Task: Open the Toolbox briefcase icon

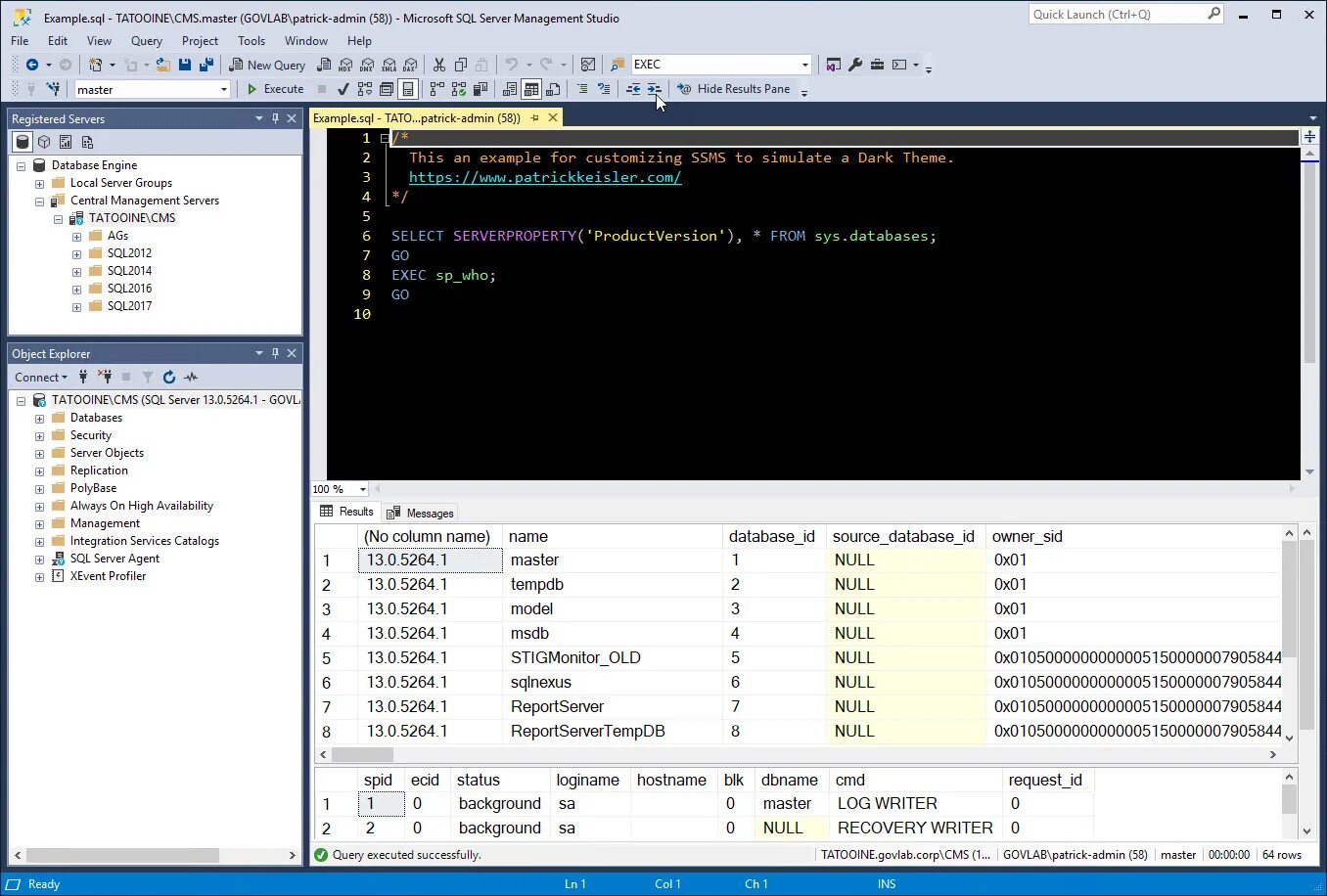Action: pos(877,65)
